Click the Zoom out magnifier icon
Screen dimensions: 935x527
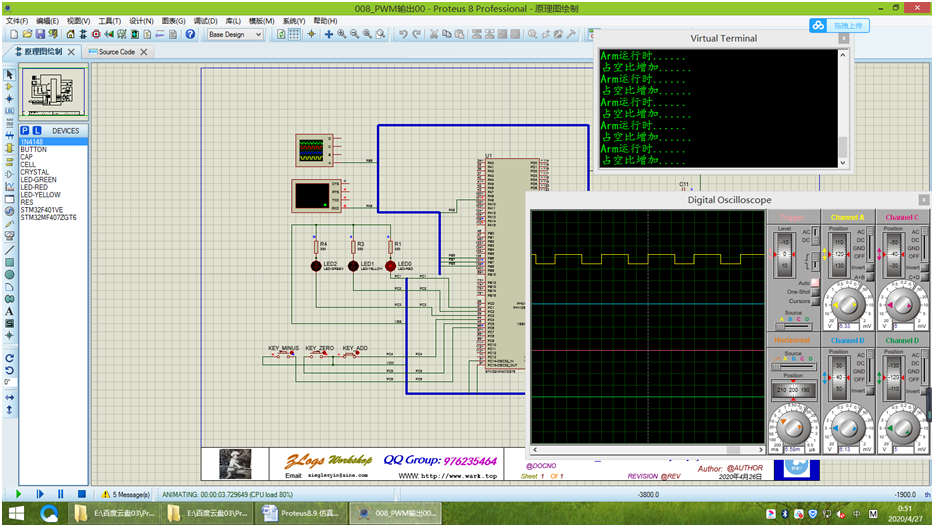click(x=354, y=35)
